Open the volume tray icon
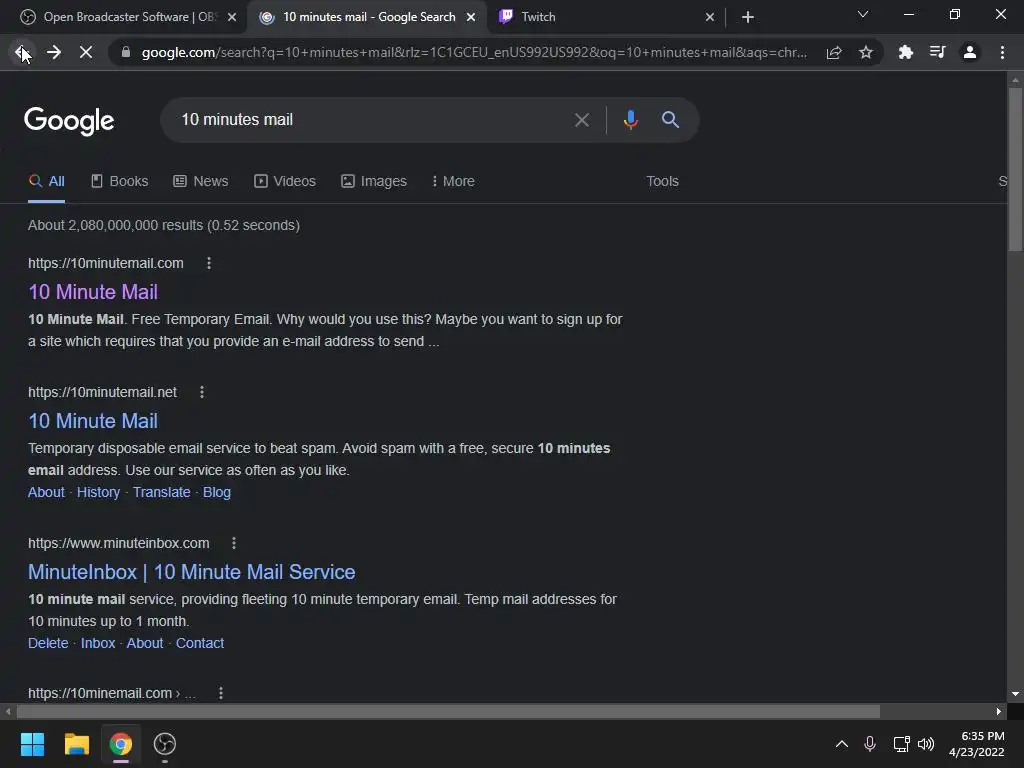 [x=926, y=744]
